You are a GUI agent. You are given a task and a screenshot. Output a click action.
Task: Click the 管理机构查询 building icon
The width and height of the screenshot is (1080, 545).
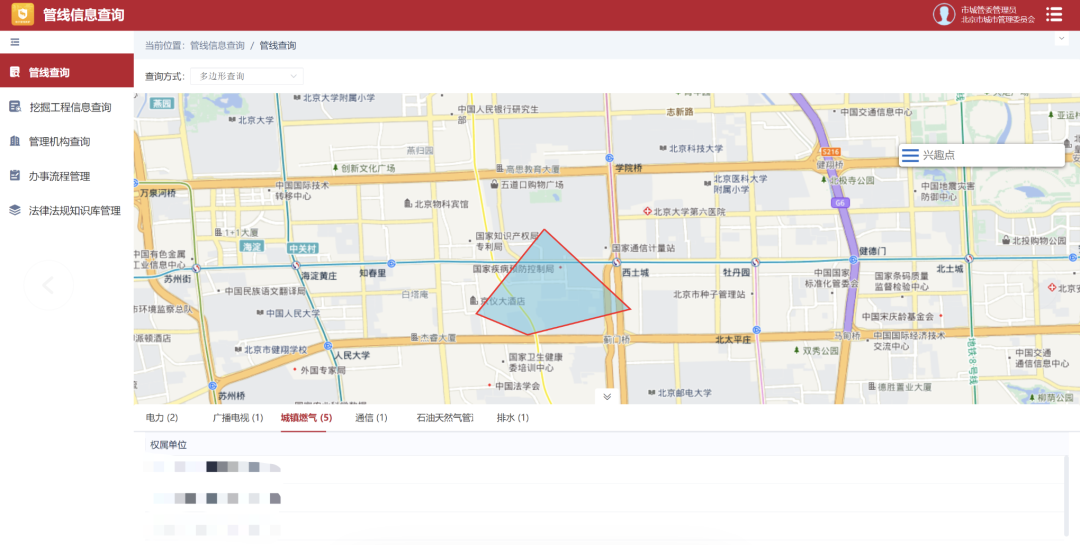coord(15,141)
